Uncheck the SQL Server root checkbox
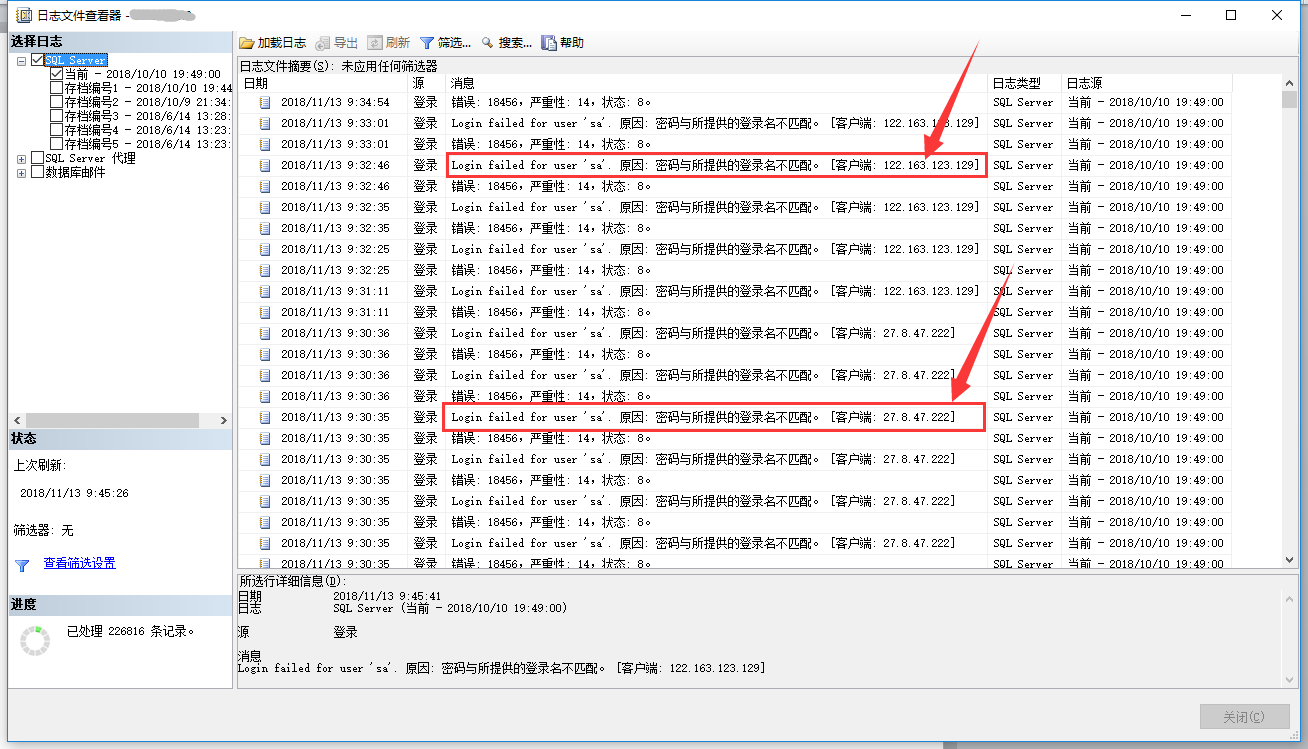The image size is (1308, 749). tap(38, 60)
